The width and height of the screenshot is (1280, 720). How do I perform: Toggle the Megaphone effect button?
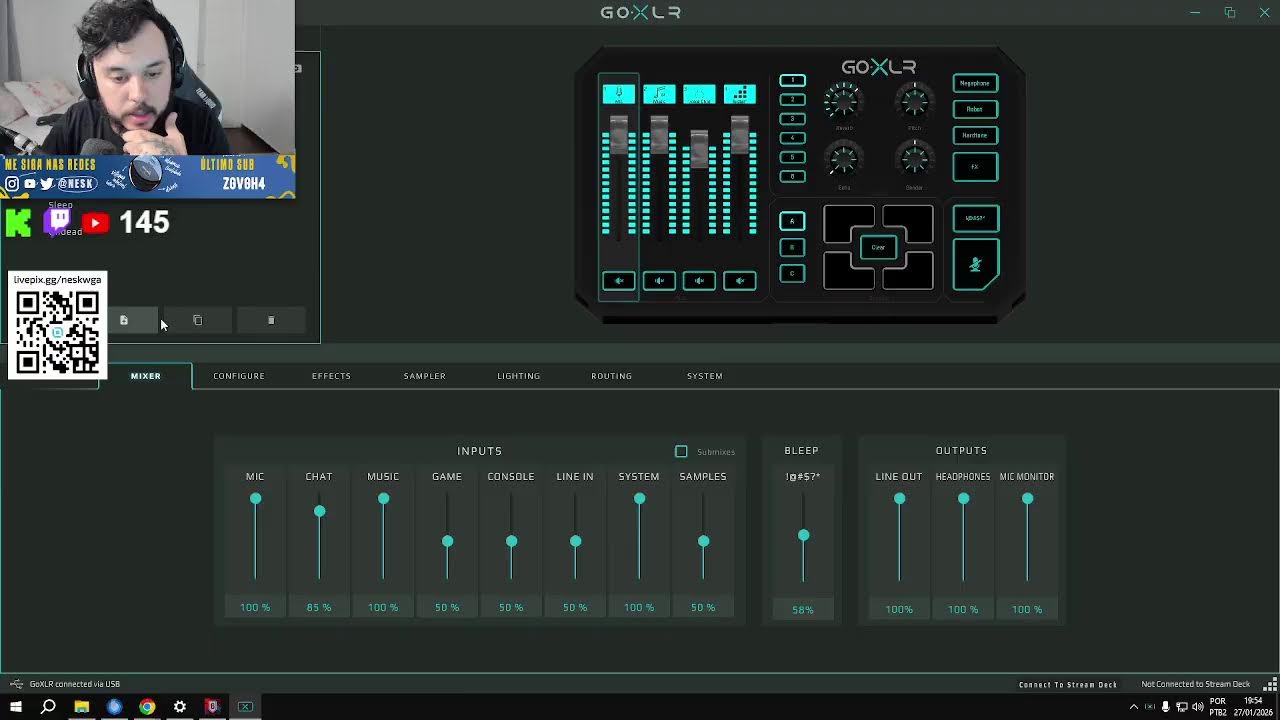975,84
